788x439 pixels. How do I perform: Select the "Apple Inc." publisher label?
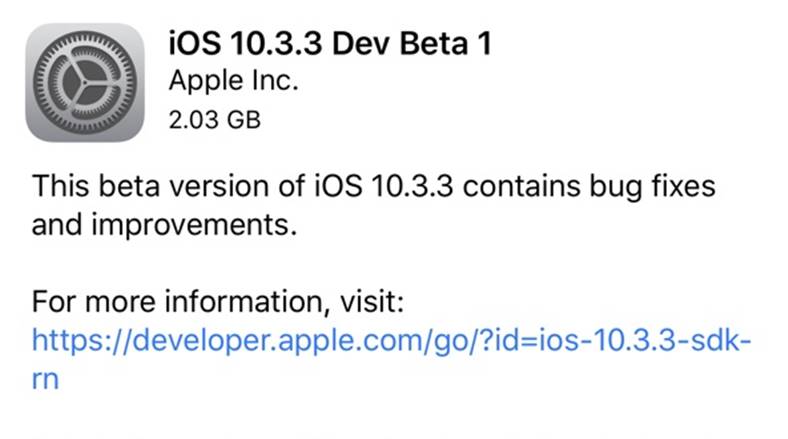[x=233, y=82]
